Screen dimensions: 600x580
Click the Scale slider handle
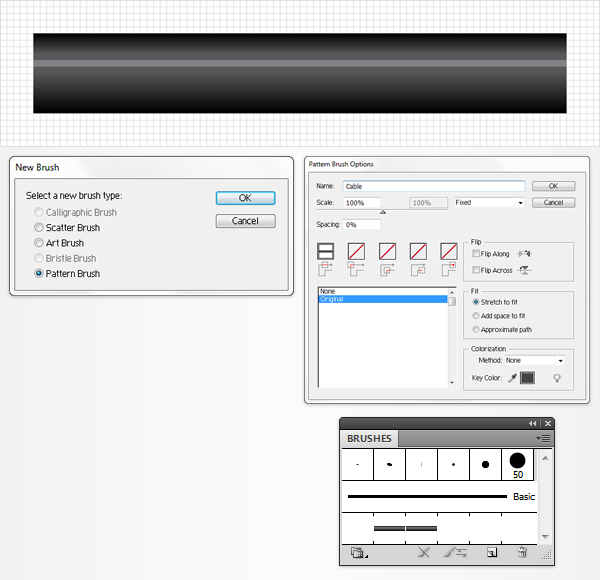tap(383, 212)
